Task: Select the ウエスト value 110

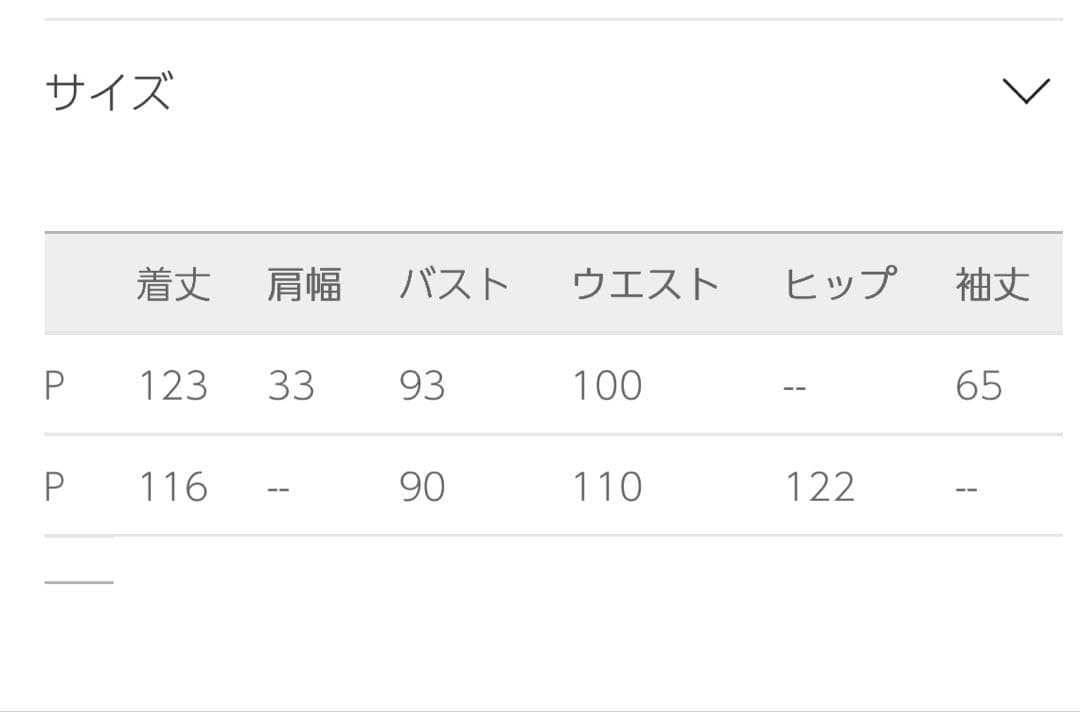Action: (x=607, y=487)
